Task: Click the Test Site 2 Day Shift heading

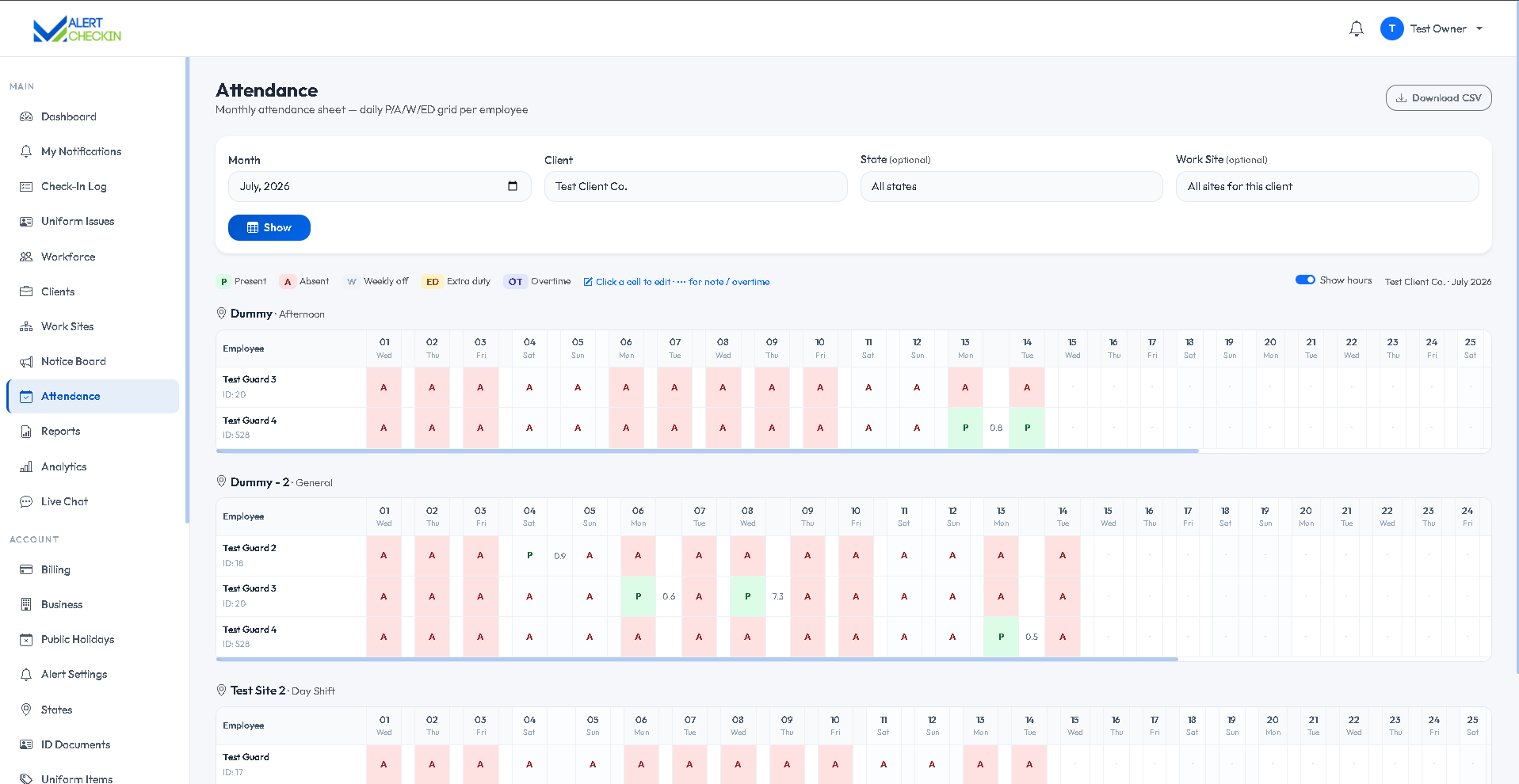Action: (276, 691)
